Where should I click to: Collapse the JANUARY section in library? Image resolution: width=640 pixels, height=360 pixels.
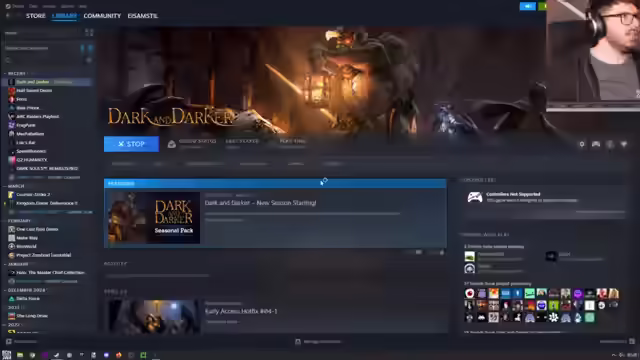[x=17, y=264]
